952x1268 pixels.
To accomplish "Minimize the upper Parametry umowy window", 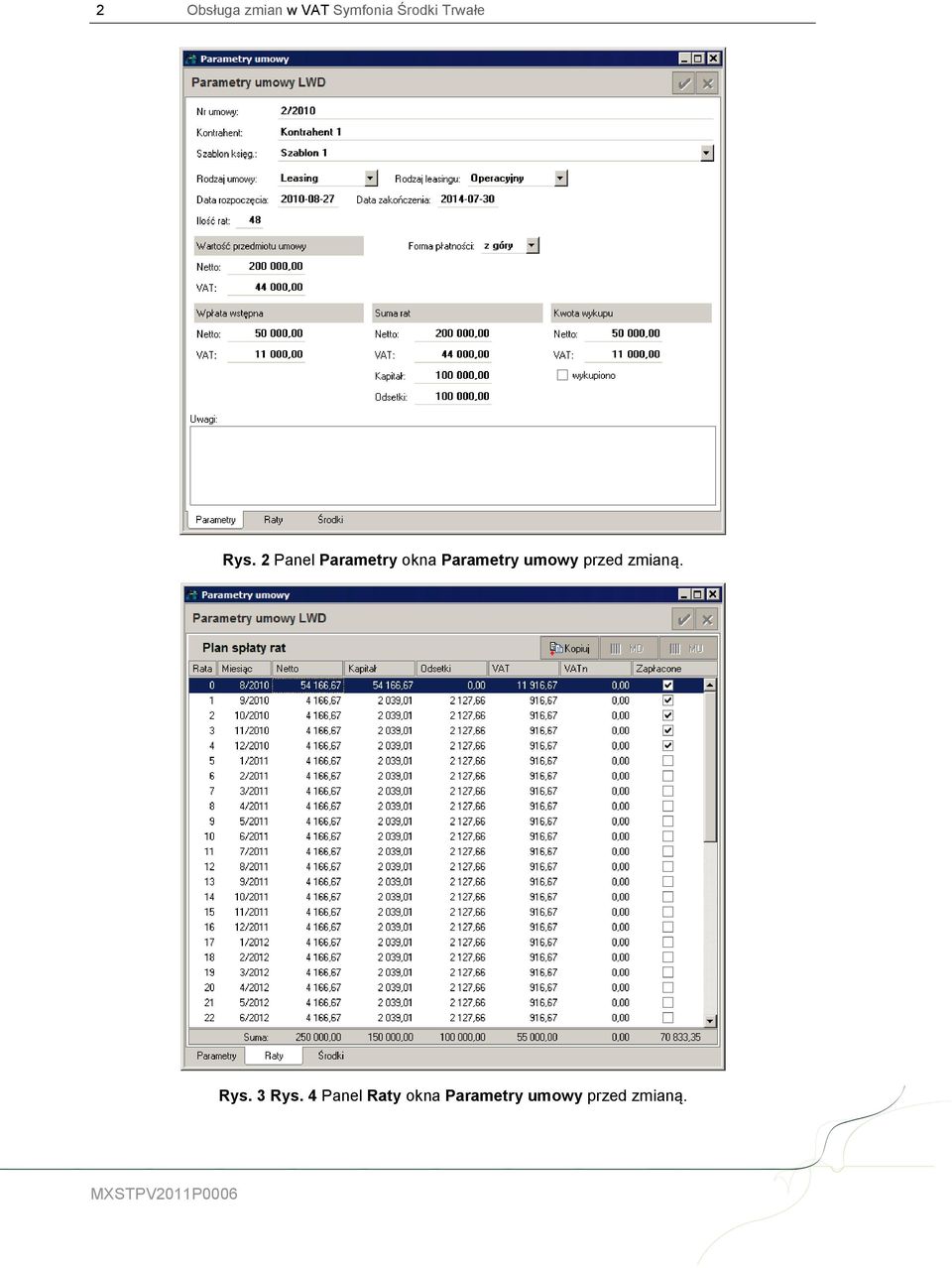I will [x=684, y=59].
